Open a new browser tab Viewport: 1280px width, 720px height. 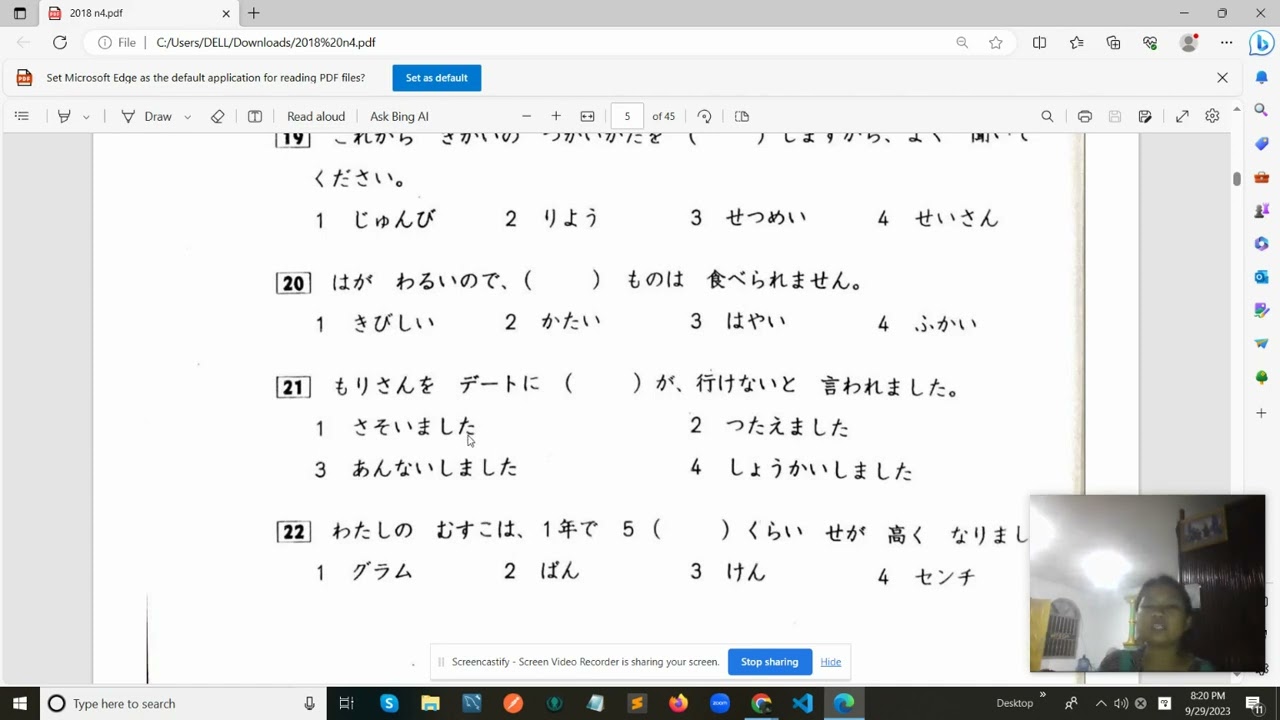[254, 13]
